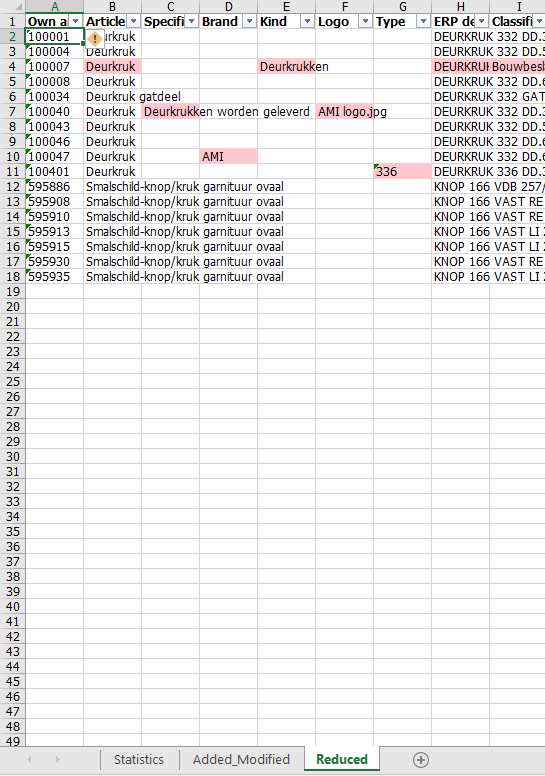
Task: Expand the Kind column filter arrow
Action: point(307,21)
